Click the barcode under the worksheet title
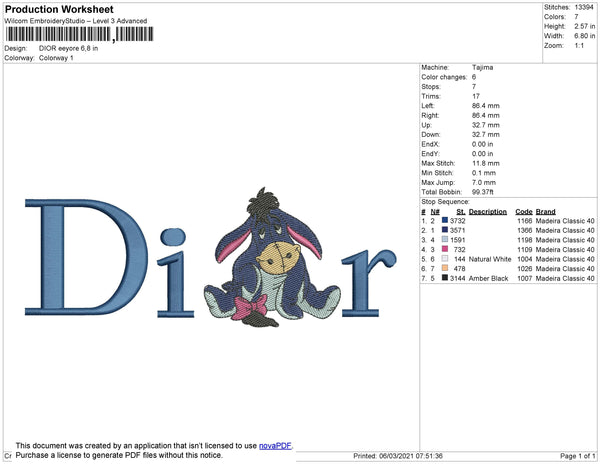This screenshot has height=464, width=600. (79, 34)
